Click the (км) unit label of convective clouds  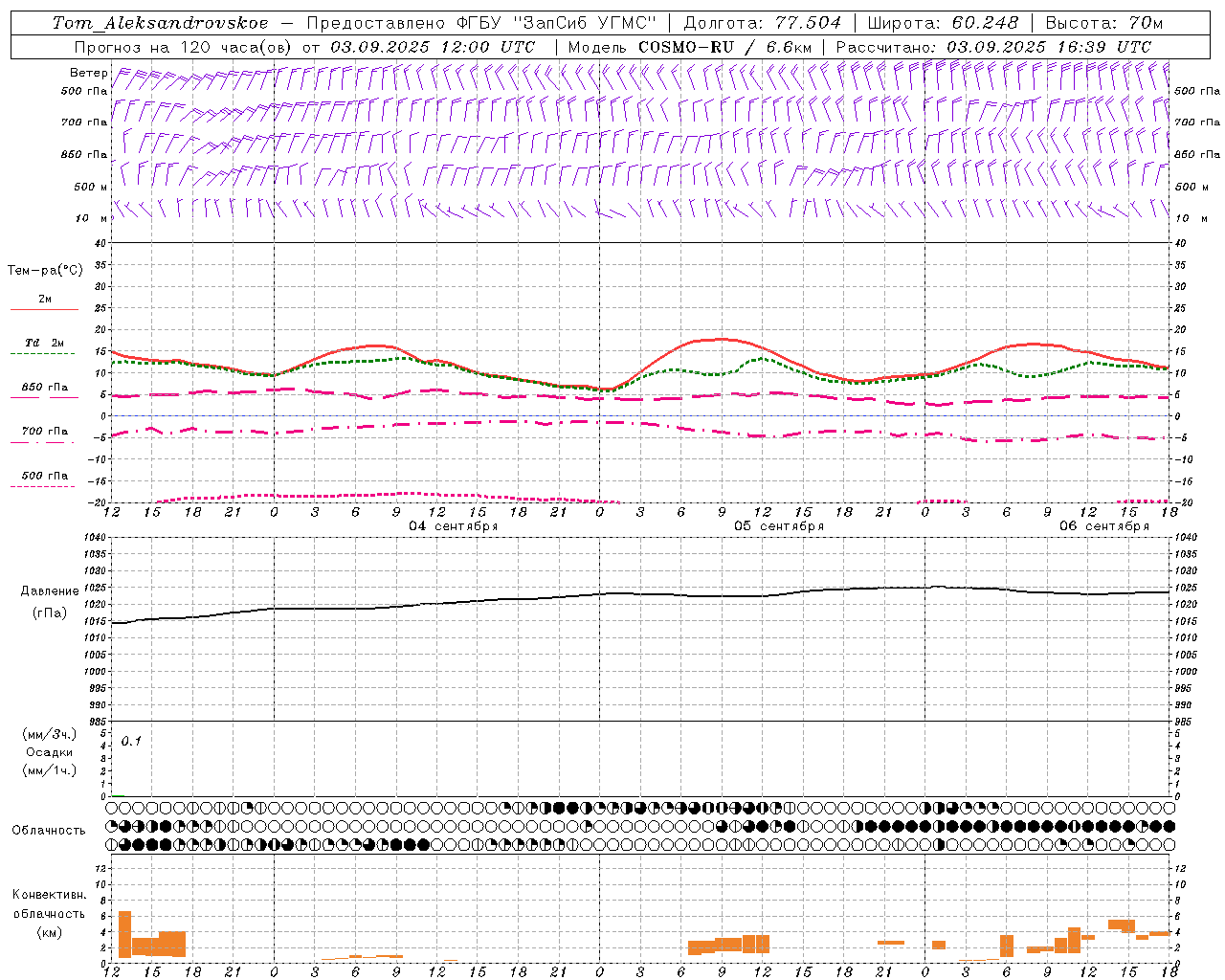(50, 932)
